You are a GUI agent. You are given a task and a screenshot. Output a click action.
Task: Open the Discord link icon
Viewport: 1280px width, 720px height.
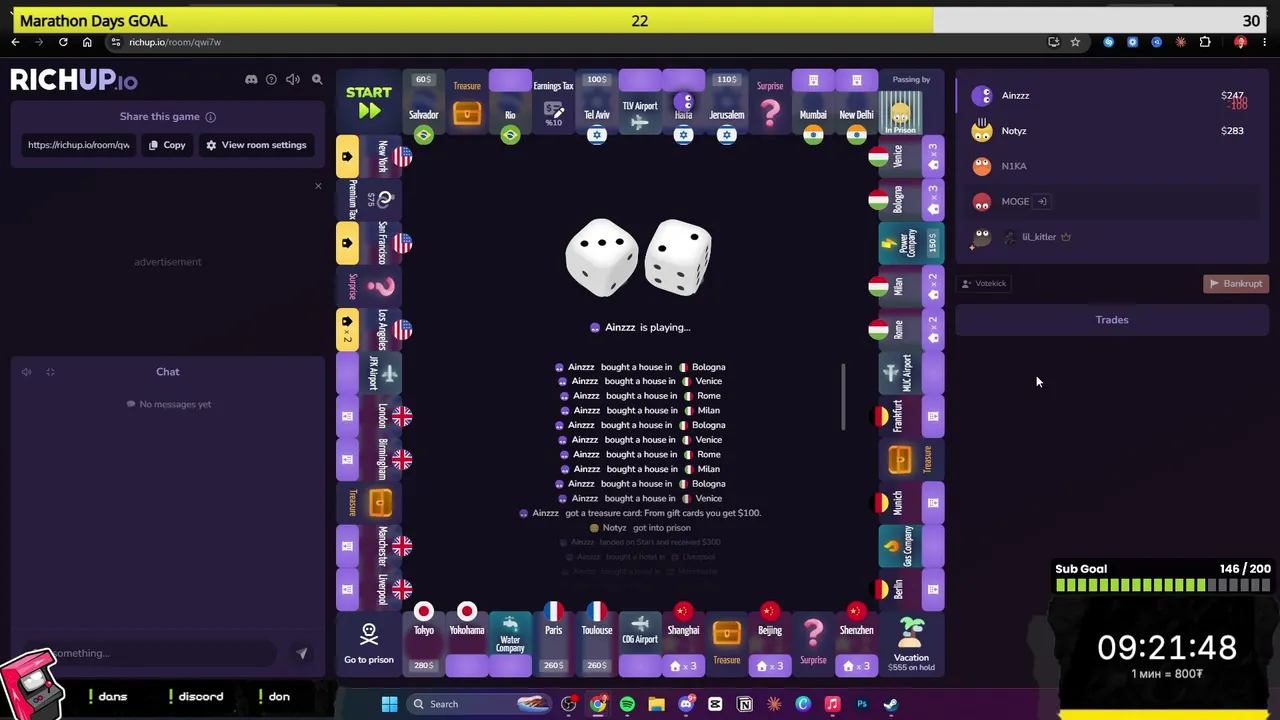251,80
